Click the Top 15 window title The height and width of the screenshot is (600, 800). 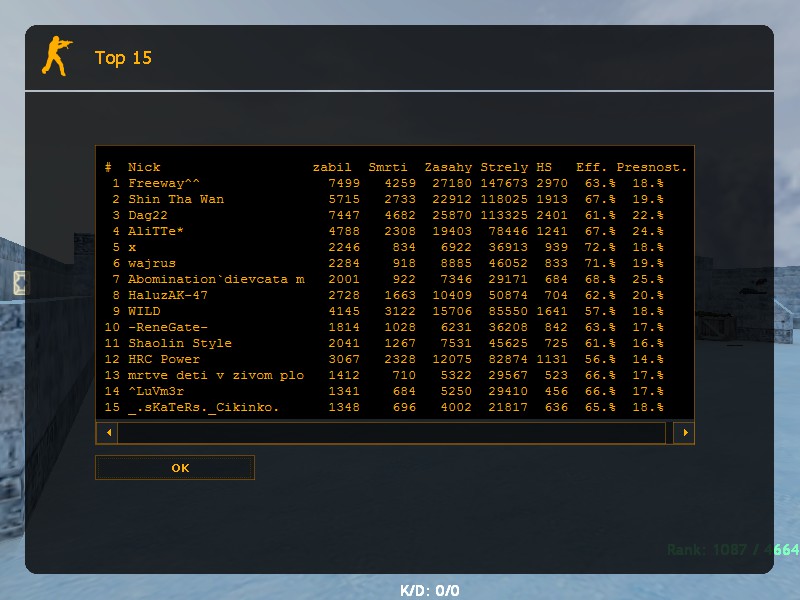[123, 58]
